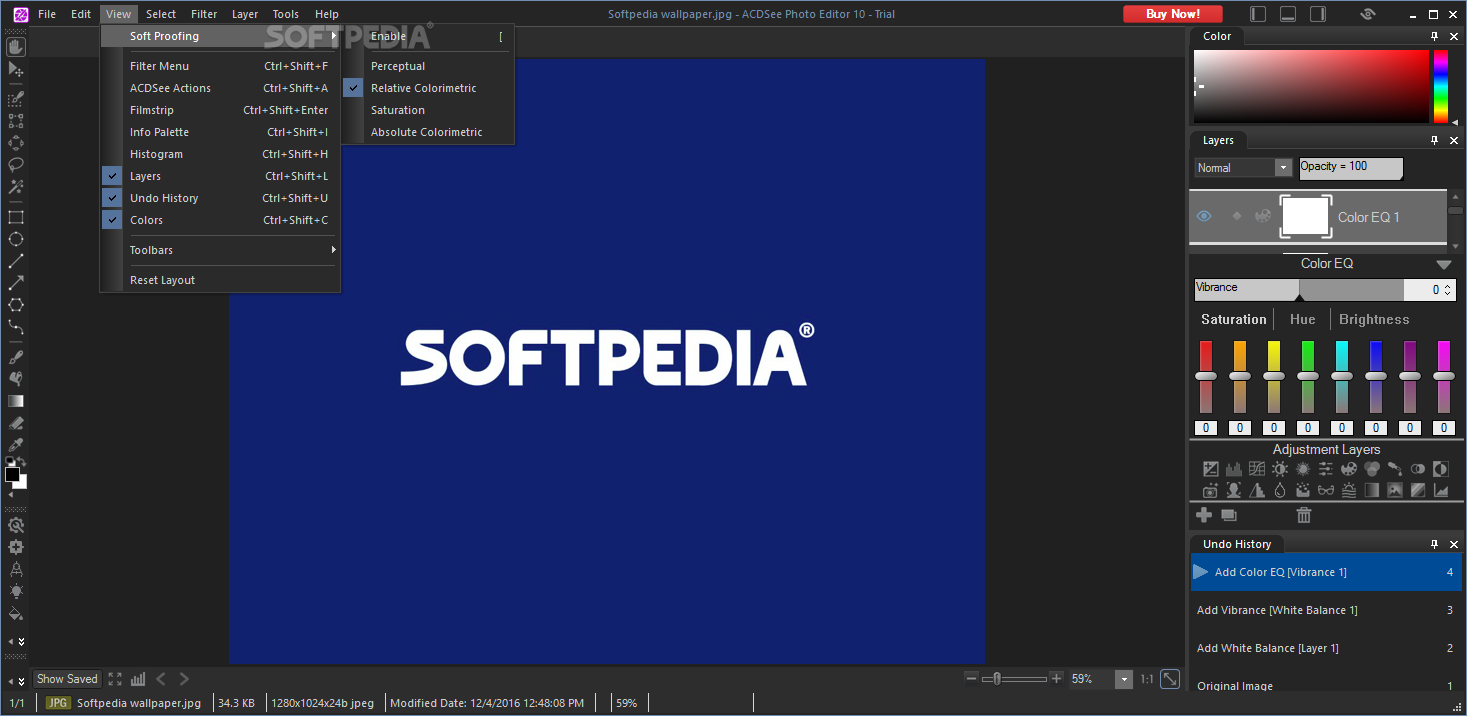
Task: Click the 1:1 actual size button
Action: pyautogui.click(x=1146, y=679)
